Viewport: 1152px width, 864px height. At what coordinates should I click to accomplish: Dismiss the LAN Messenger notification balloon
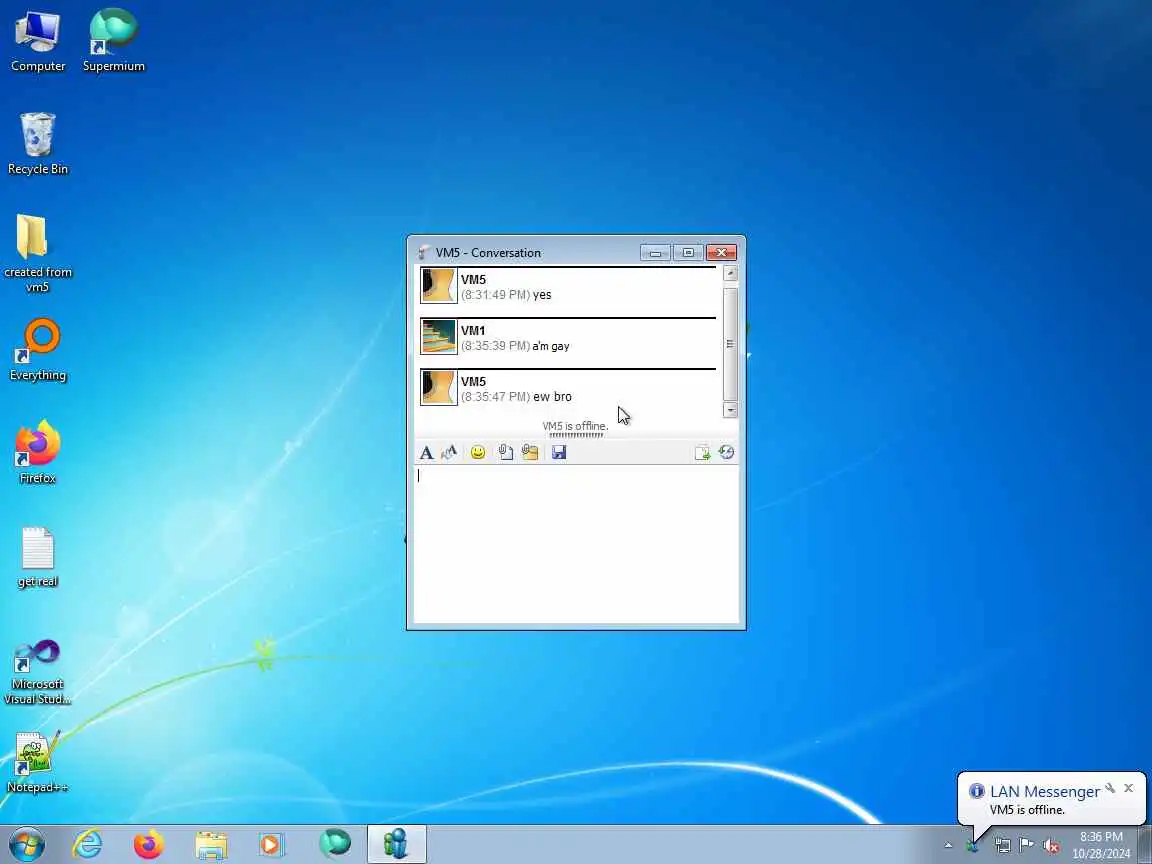click(1129, 788)
